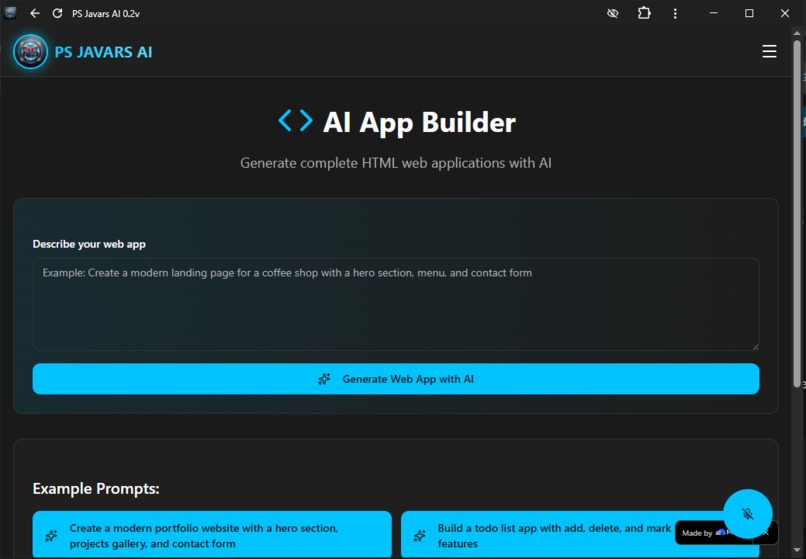
Task: Click the scrollbar down arrow
Action: [x=797, y=552]
